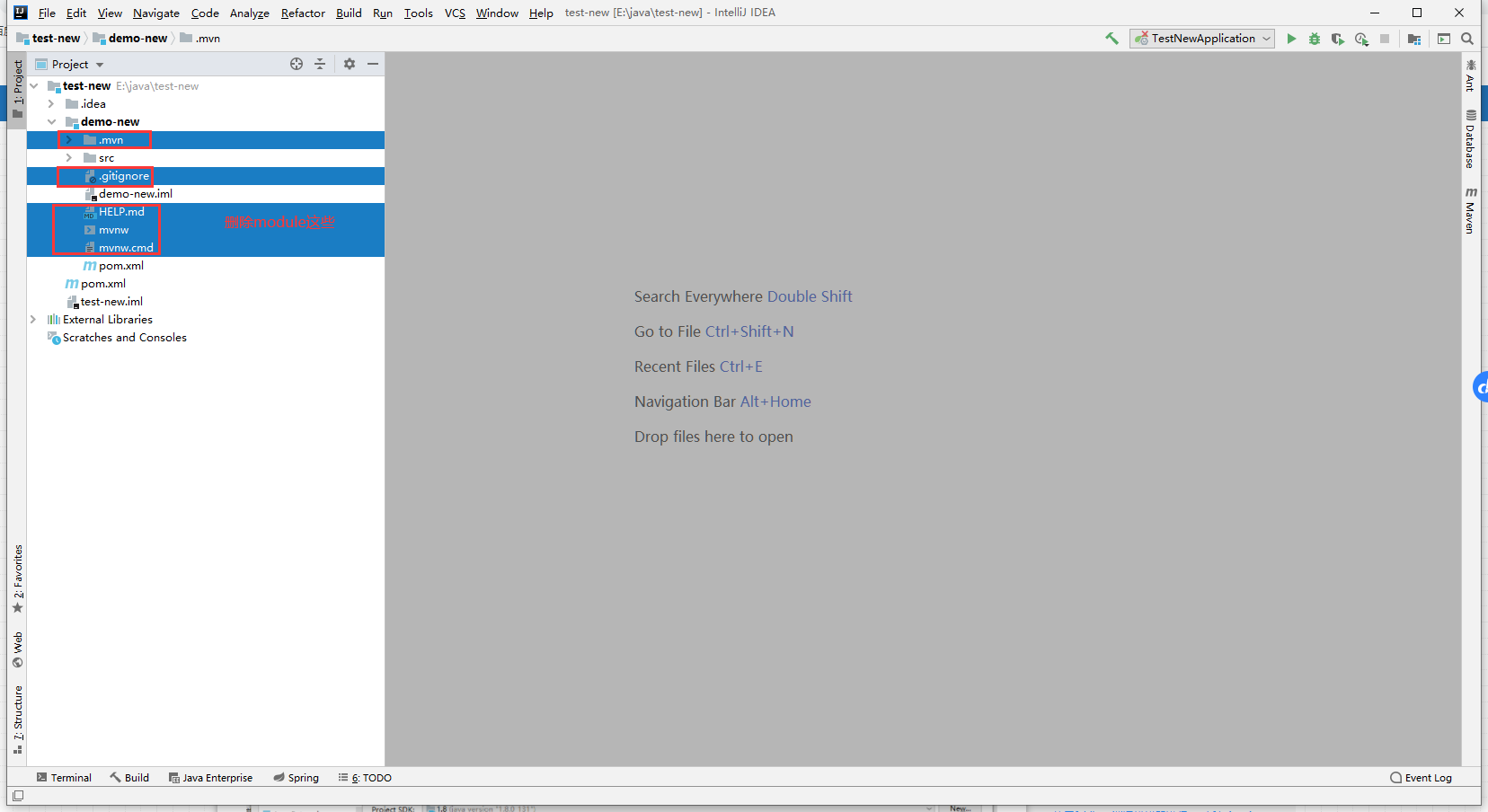Image resolution: width=1488 pixels, height=812 pixels.
Task: Click demo-new breadcrumb in navigation bar
Action: (130, 39)
